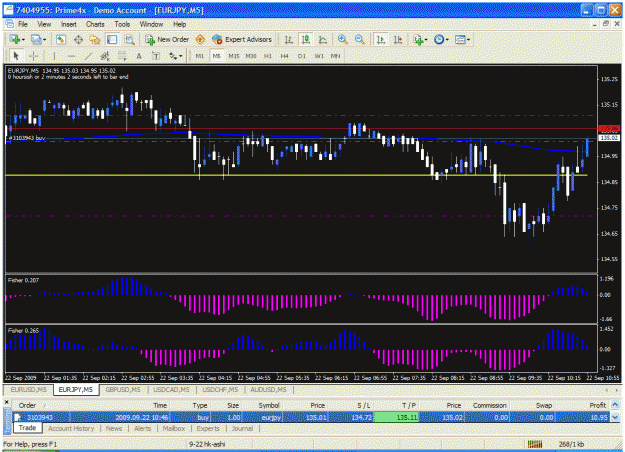Open the Experts terminal tab
The image size is (625, 452).
point(208,428)
